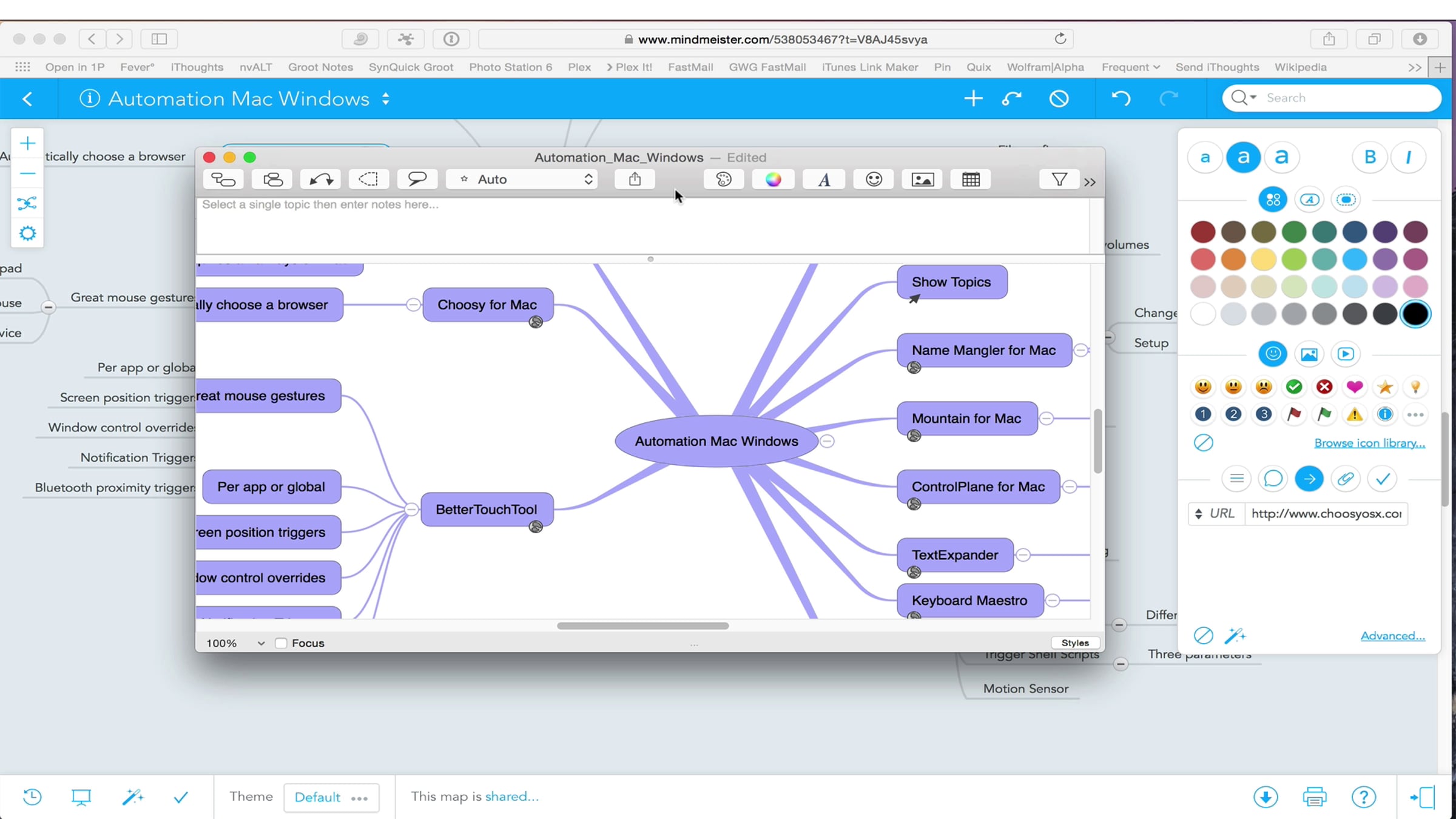The width and height of the screenshot is (1456, 819).
Task: Open the Wolfram|Alpha bookmark
Action: tap(1045, 67)
